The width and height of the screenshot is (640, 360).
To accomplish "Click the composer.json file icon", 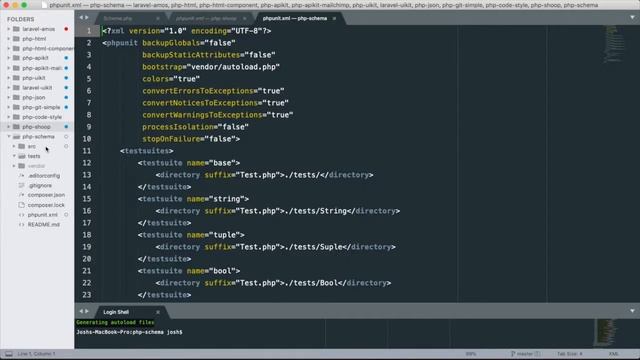I will point(22,195).
